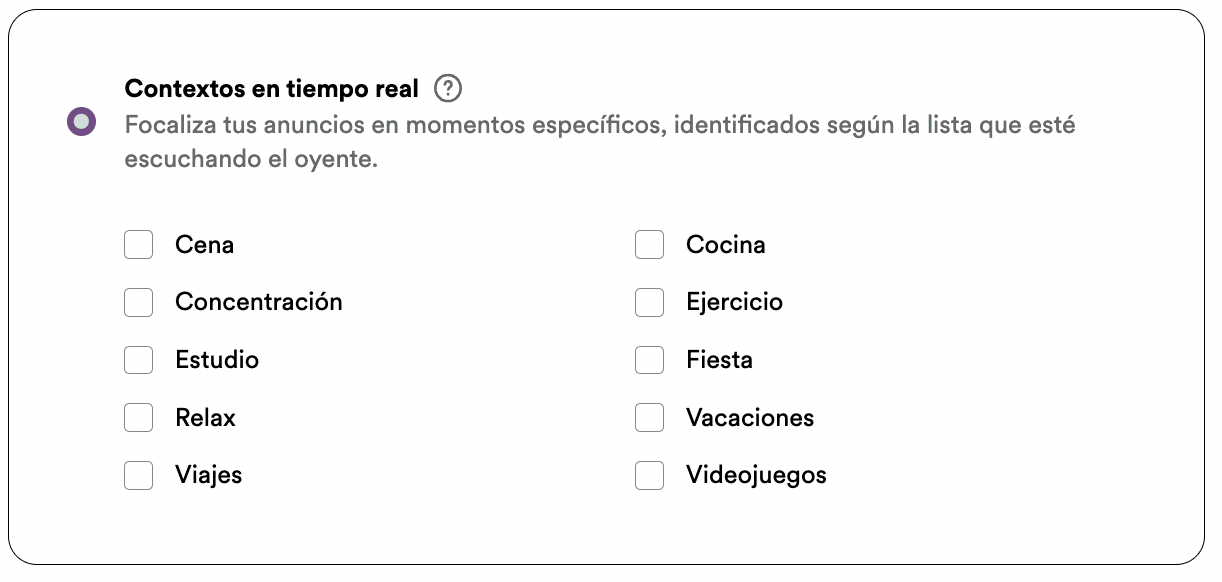Check the Estudio checkbox

[138, 360]
